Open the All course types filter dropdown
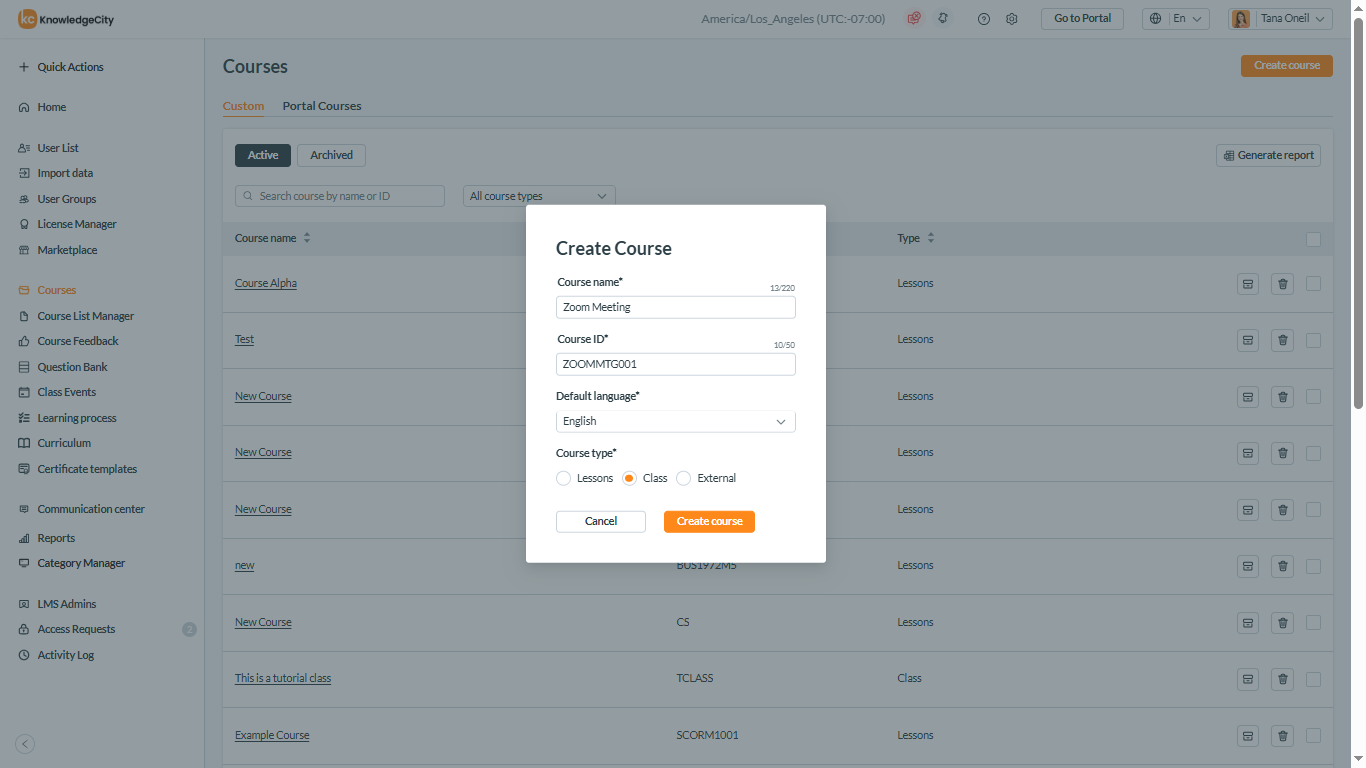The image size is (1366, 768). 539,196
